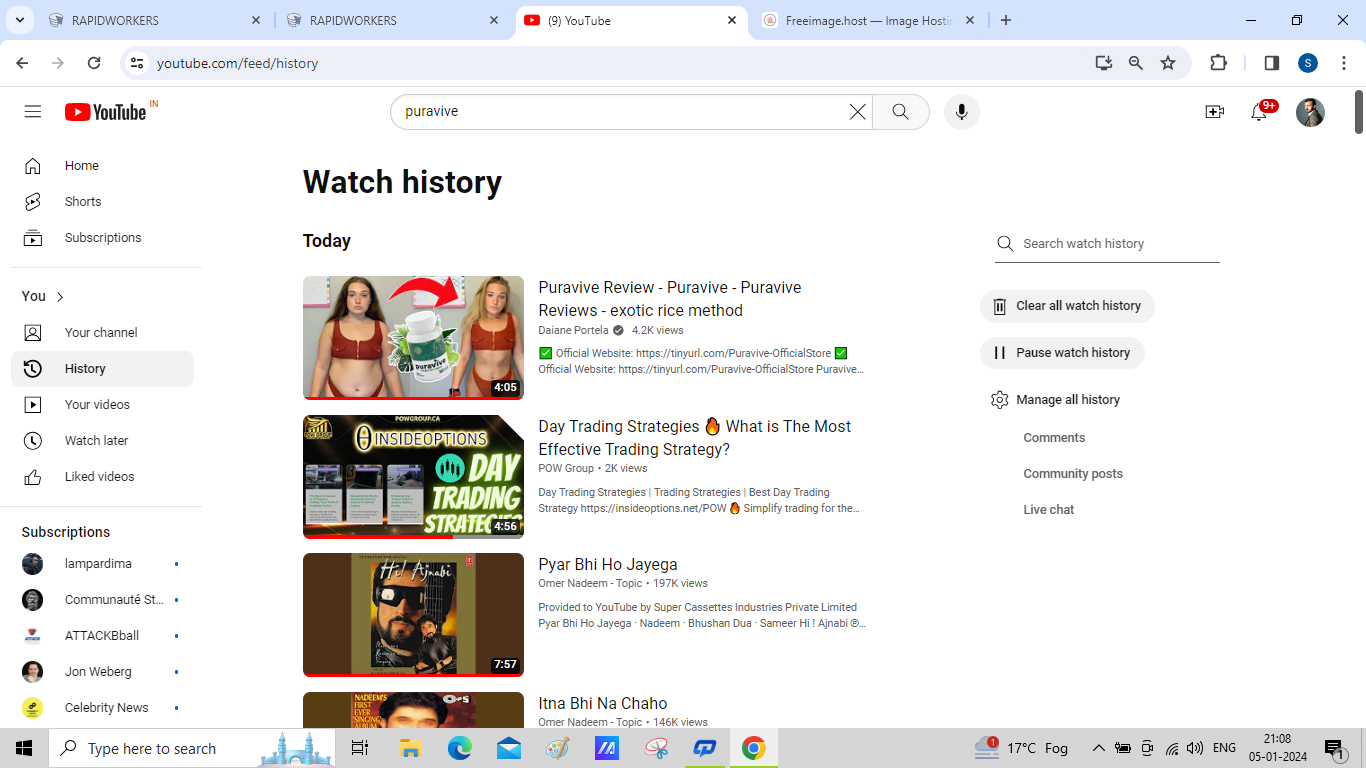View site information icon in address bar
The width and height of the screenshot is (1366, 768).
[137, 63]
